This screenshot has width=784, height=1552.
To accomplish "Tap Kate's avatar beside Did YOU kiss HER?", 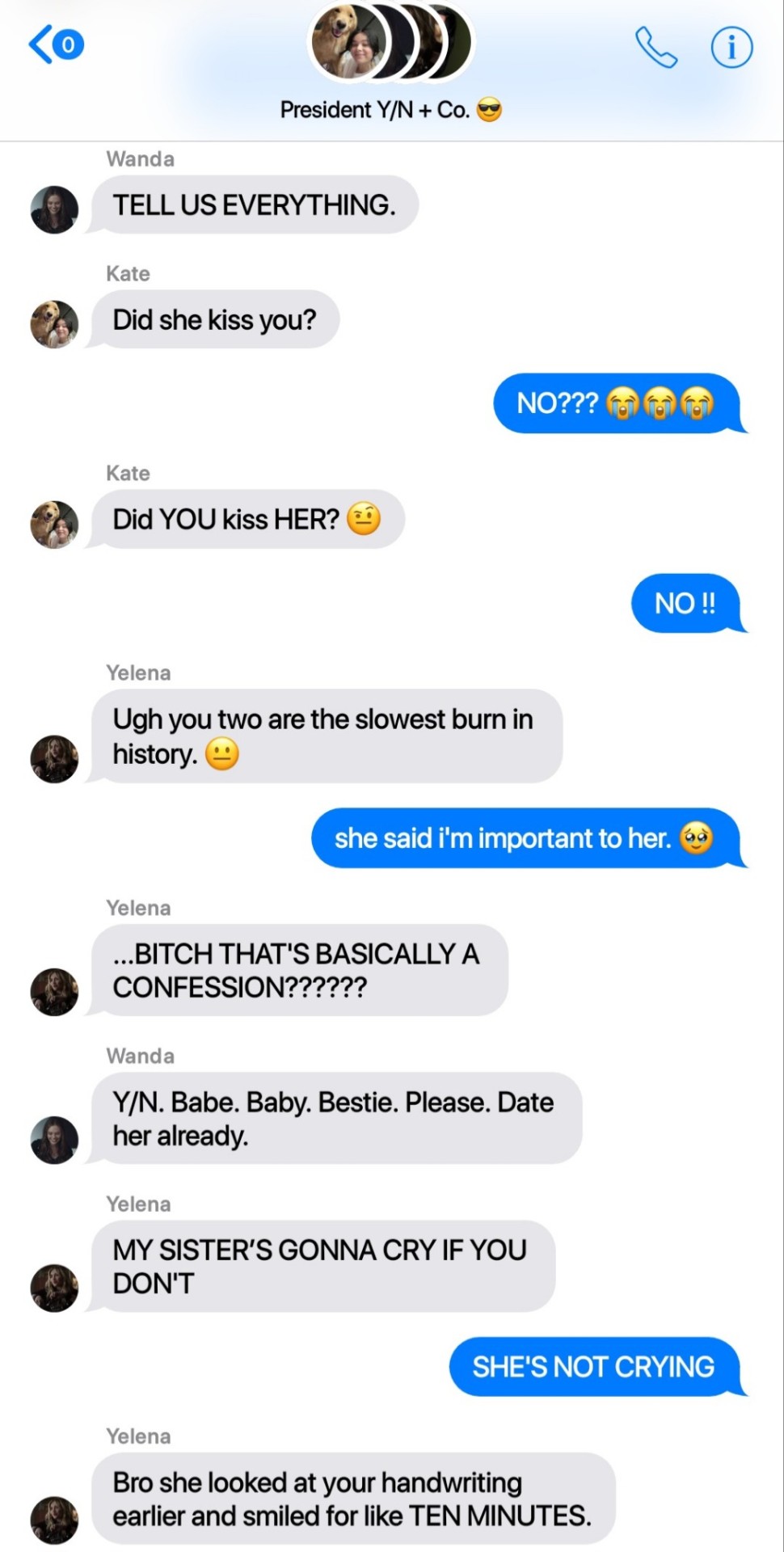I will [54, 524].
